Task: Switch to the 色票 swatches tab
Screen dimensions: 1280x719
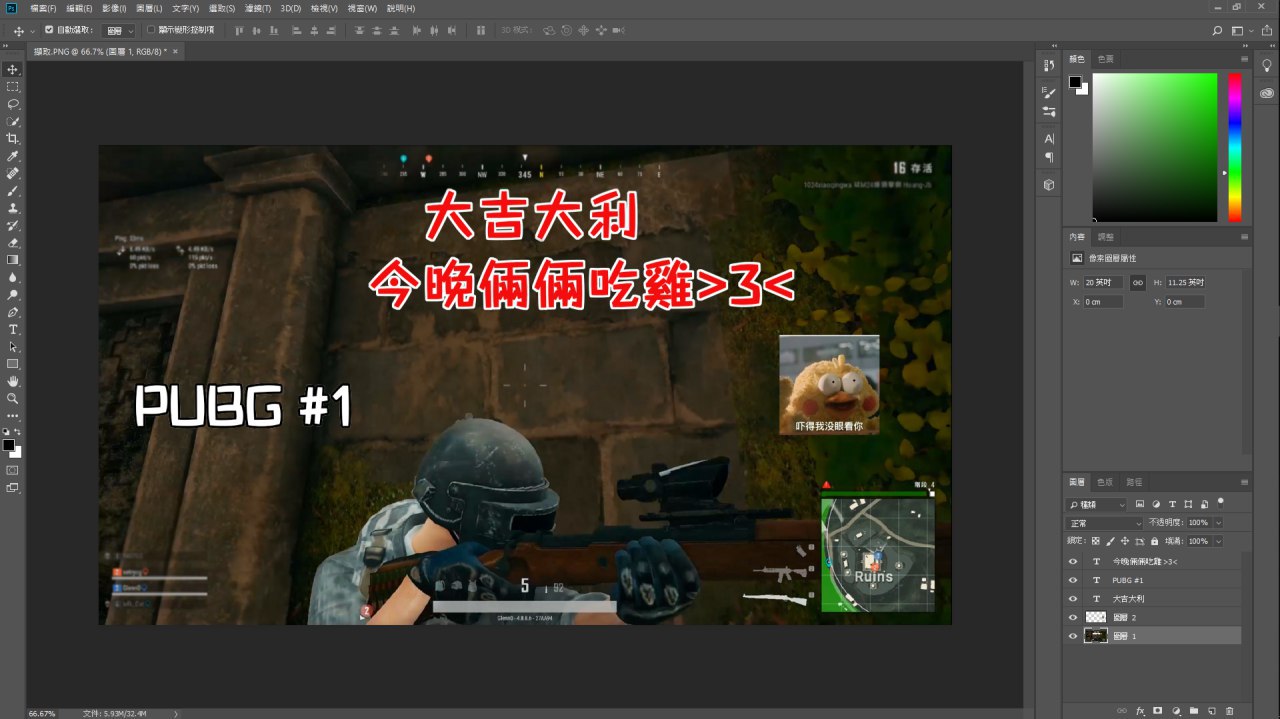Action: point(1106,59)
